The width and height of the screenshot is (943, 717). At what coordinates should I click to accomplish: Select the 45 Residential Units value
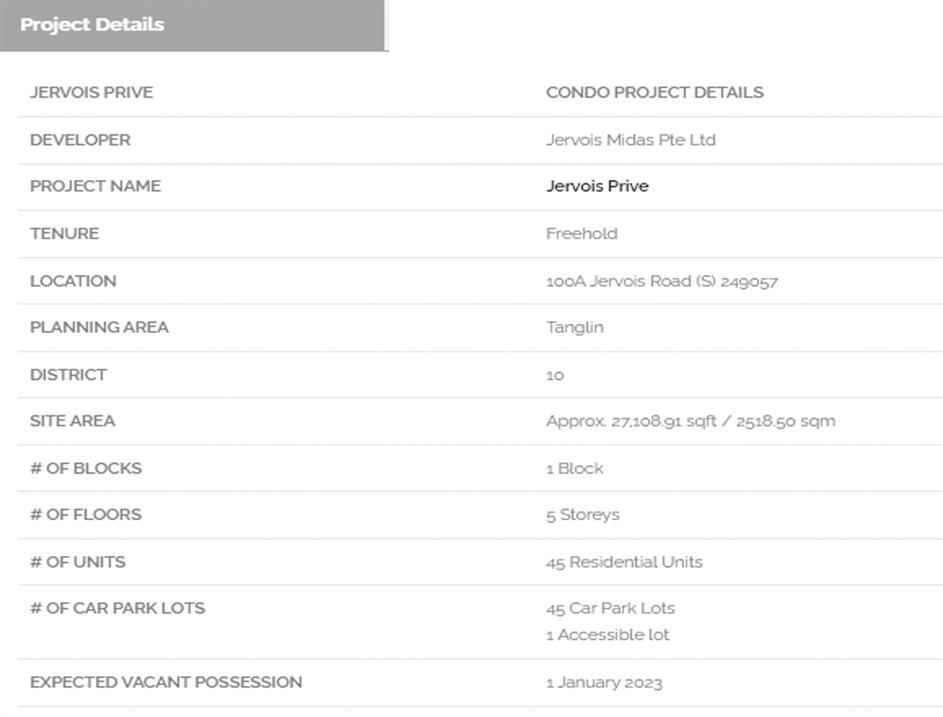point(624,562)
